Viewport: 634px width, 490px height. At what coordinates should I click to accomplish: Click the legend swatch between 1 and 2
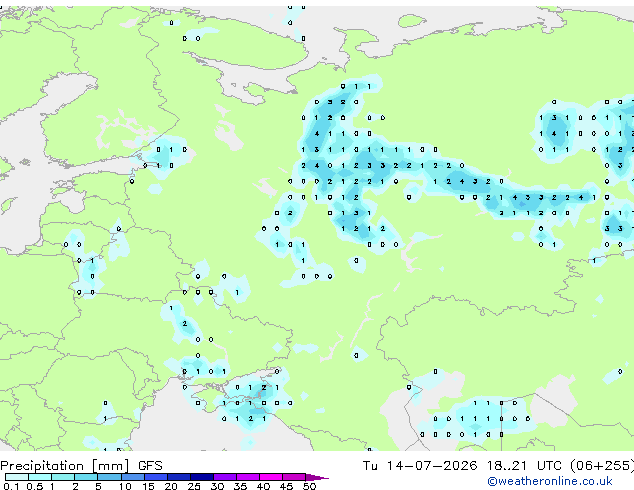click(63, 477)
